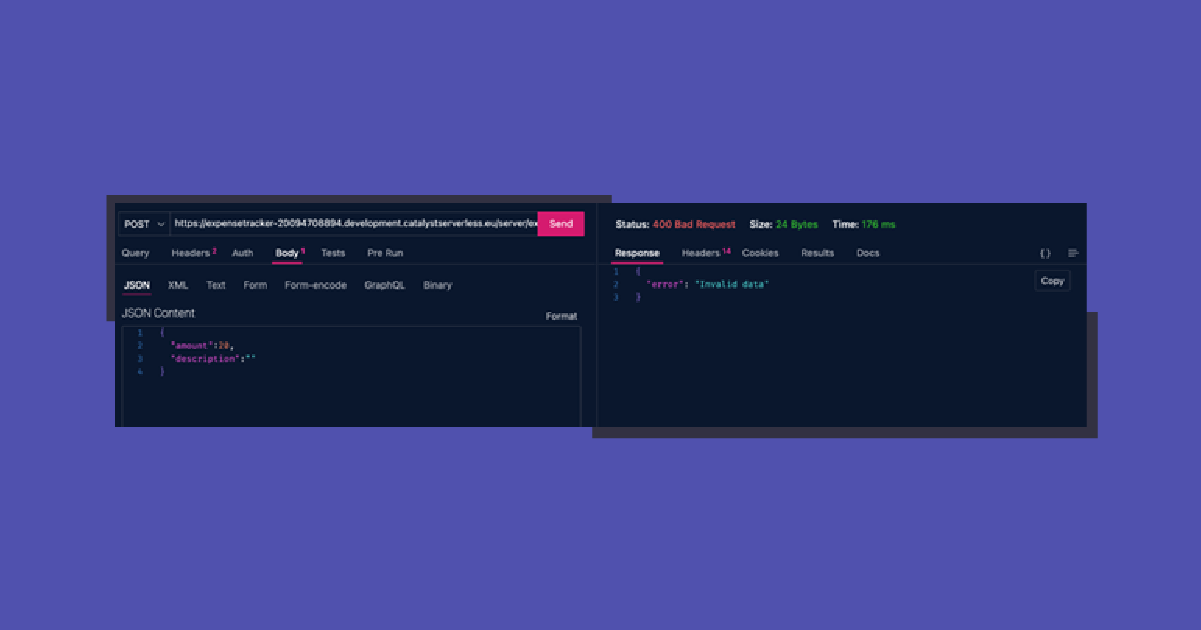Select the Binary body type
Screen dimensions: 1201x630
click(x=438, y=285)
